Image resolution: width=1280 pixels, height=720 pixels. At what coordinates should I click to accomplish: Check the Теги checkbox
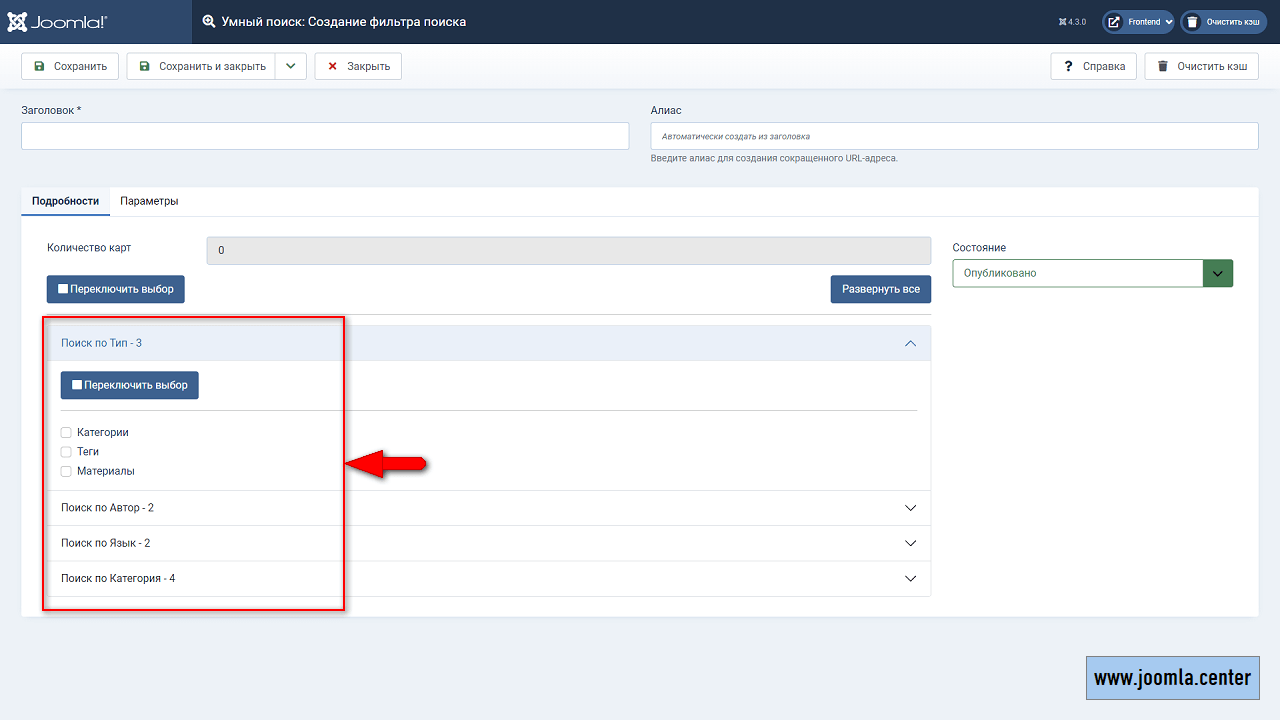(66, 452)
